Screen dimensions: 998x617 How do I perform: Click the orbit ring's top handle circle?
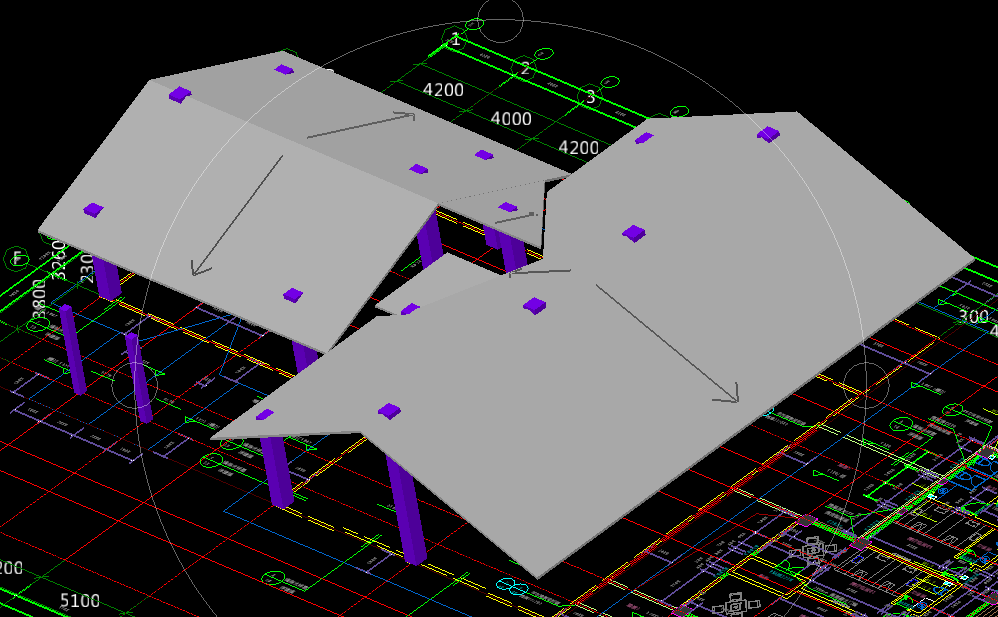pos(500,20)
